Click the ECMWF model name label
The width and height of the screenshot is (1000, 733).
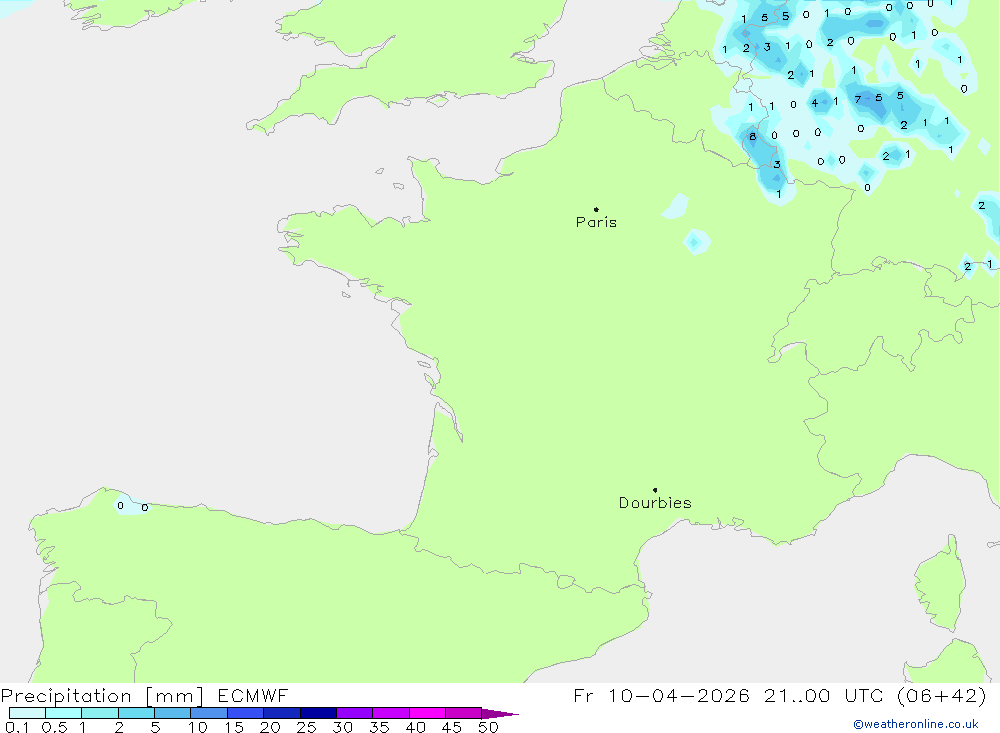click(252, 696)
